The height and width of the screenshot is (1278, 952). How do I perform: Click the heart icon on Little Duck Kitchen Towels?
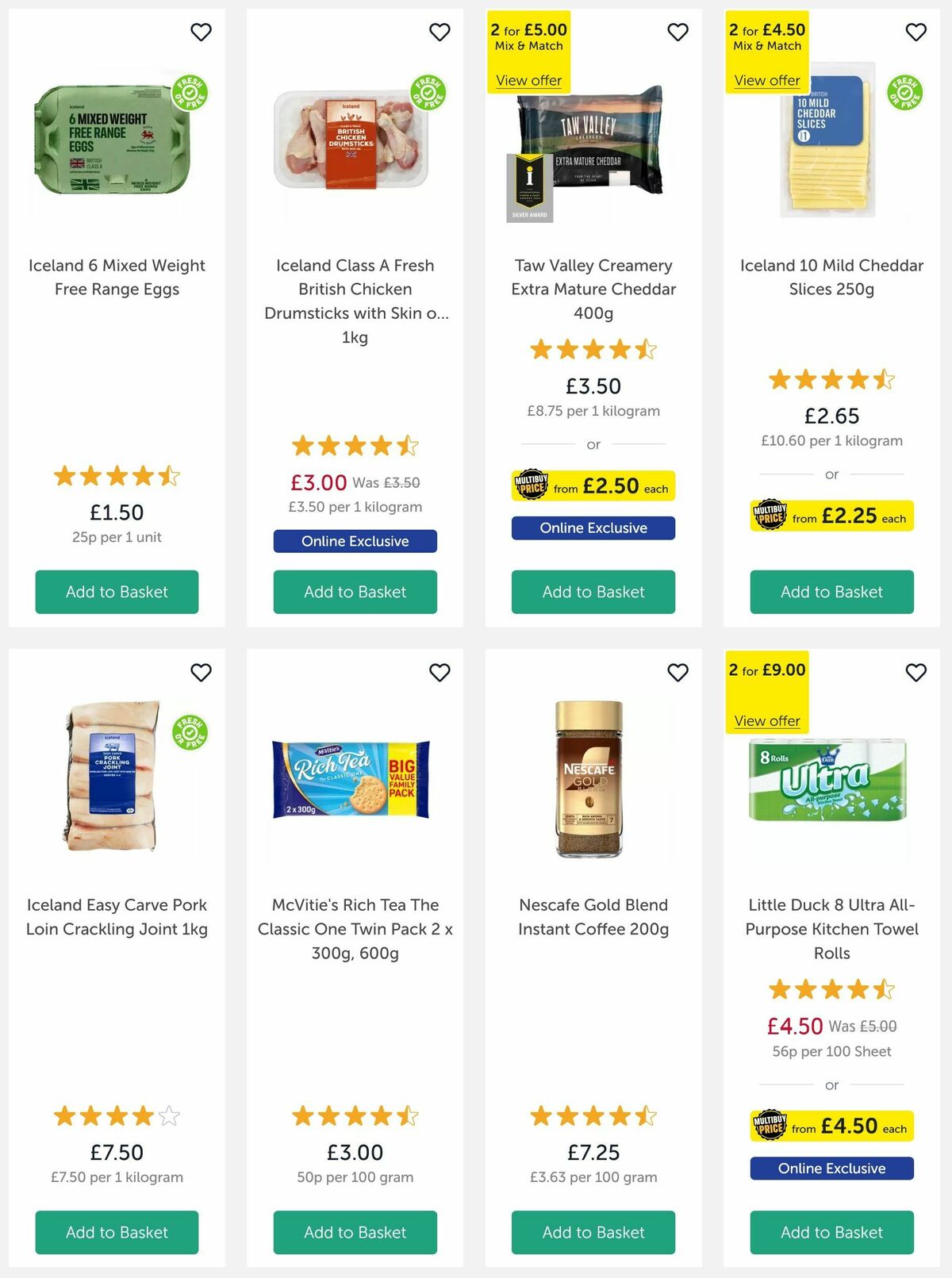(915, 671)
